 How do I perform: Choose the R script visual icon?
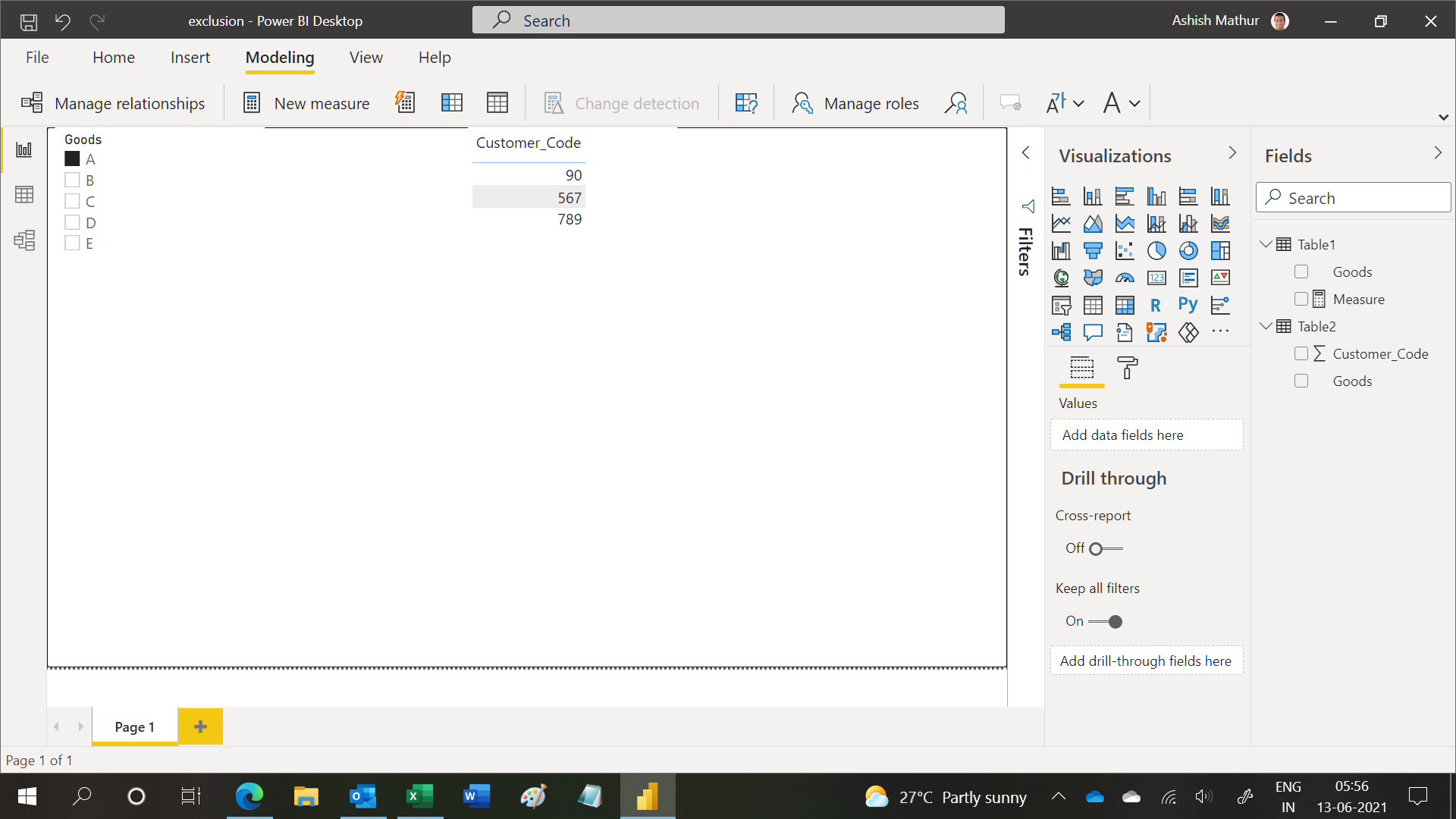pyautogui.click(x=1156, y=305)
